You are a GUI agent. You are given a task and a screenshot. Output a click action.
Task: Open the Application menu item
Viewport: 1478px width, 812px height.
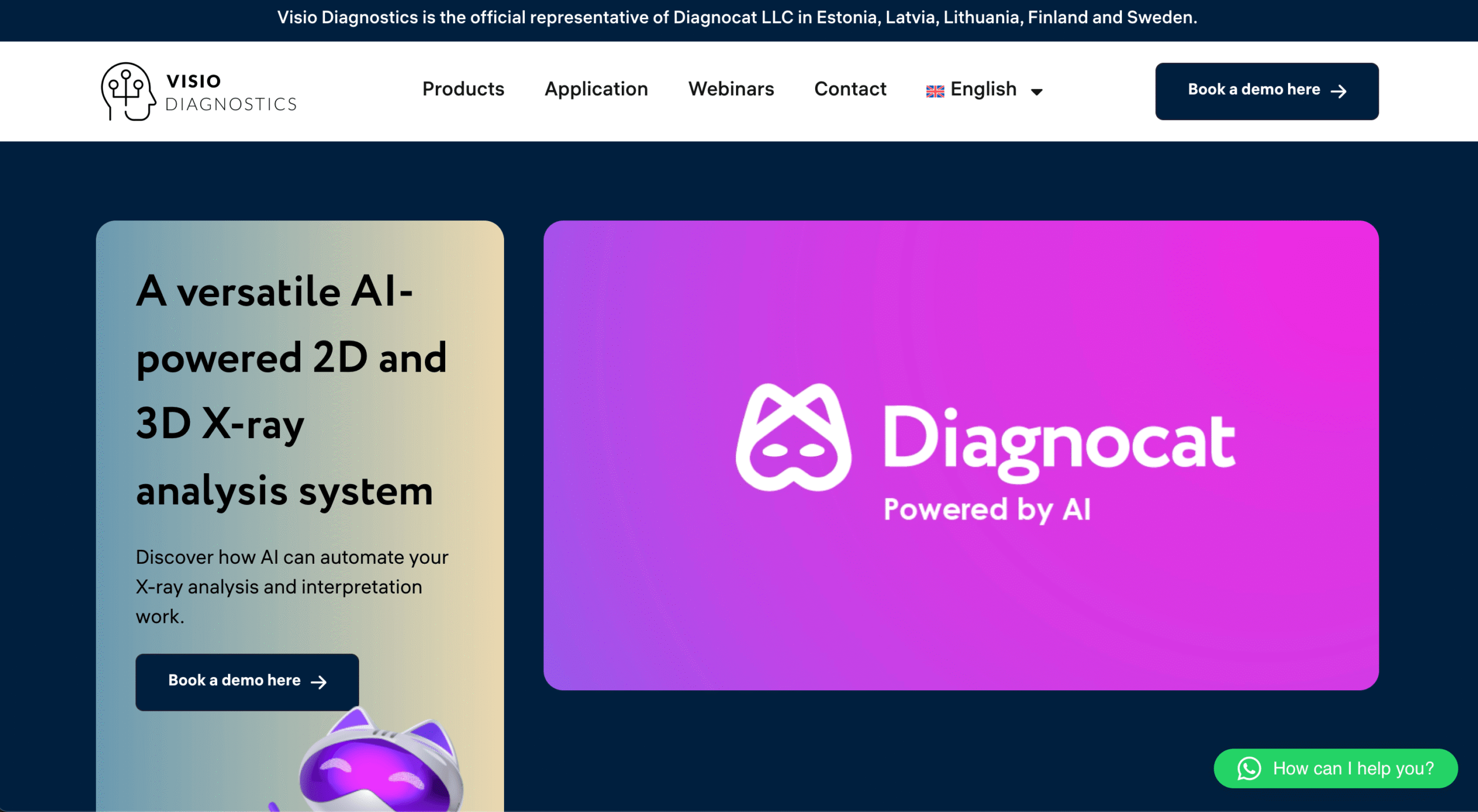point(596,89)
